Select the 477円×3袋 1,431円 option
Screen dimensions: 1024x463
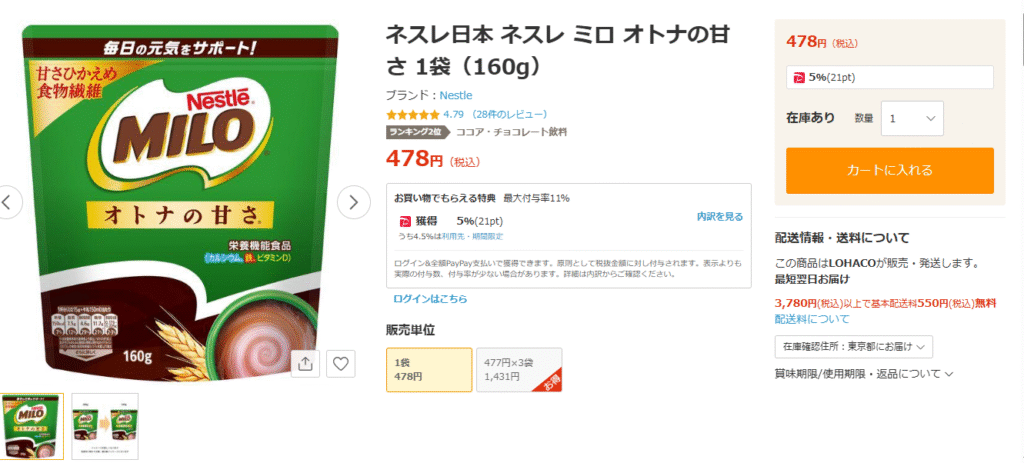(519, 370)
